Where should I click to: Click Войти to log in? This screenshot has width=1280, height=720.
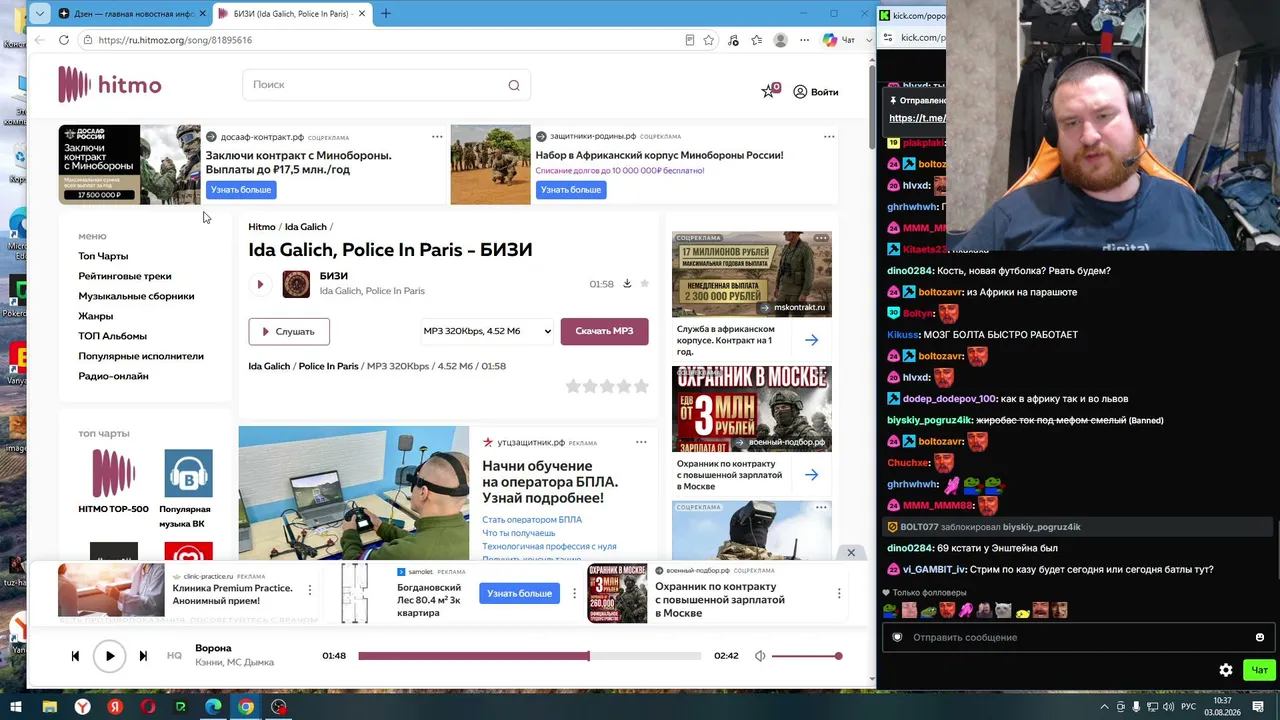click(x=816, y=92)
